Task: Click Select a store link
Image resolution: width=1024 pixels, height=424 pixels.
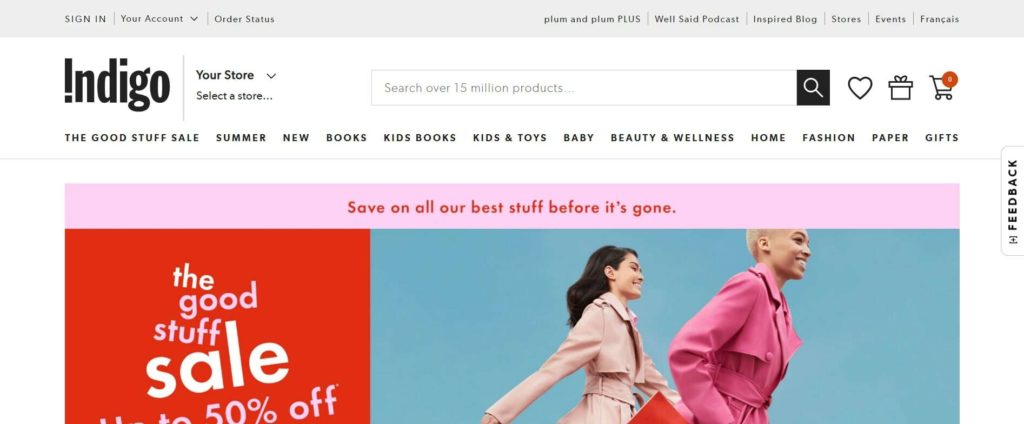Action: click(x=234, y=96)
